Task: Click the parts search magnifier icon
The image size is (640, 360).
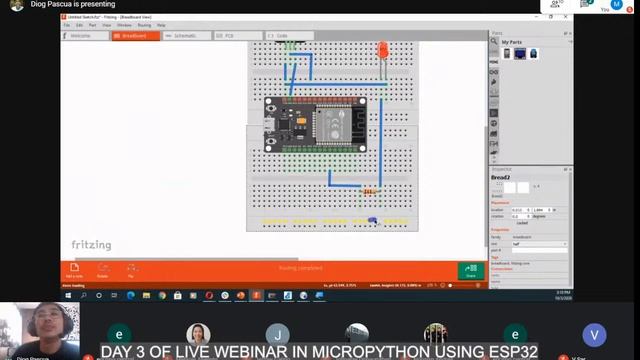Action: (494, 42)
